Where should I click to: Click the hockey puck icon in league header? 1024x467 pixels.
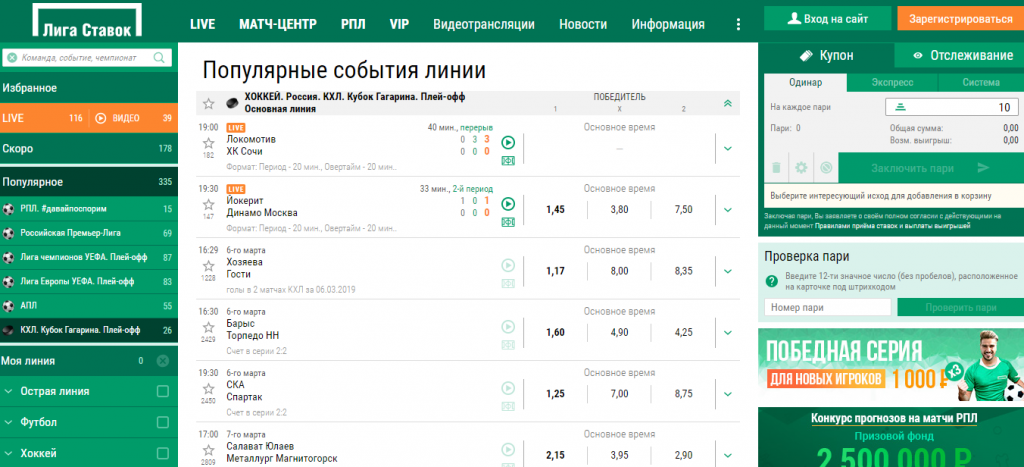(232, 103)
